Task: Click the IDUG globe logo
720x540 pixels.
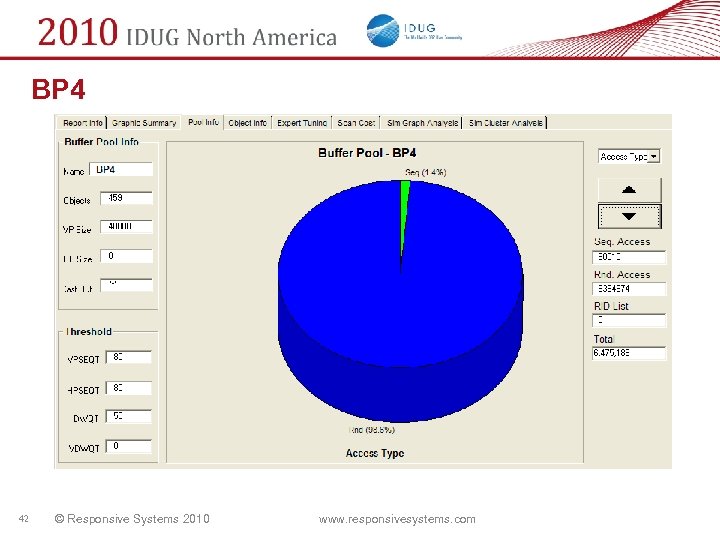Action: click(382, 31)
